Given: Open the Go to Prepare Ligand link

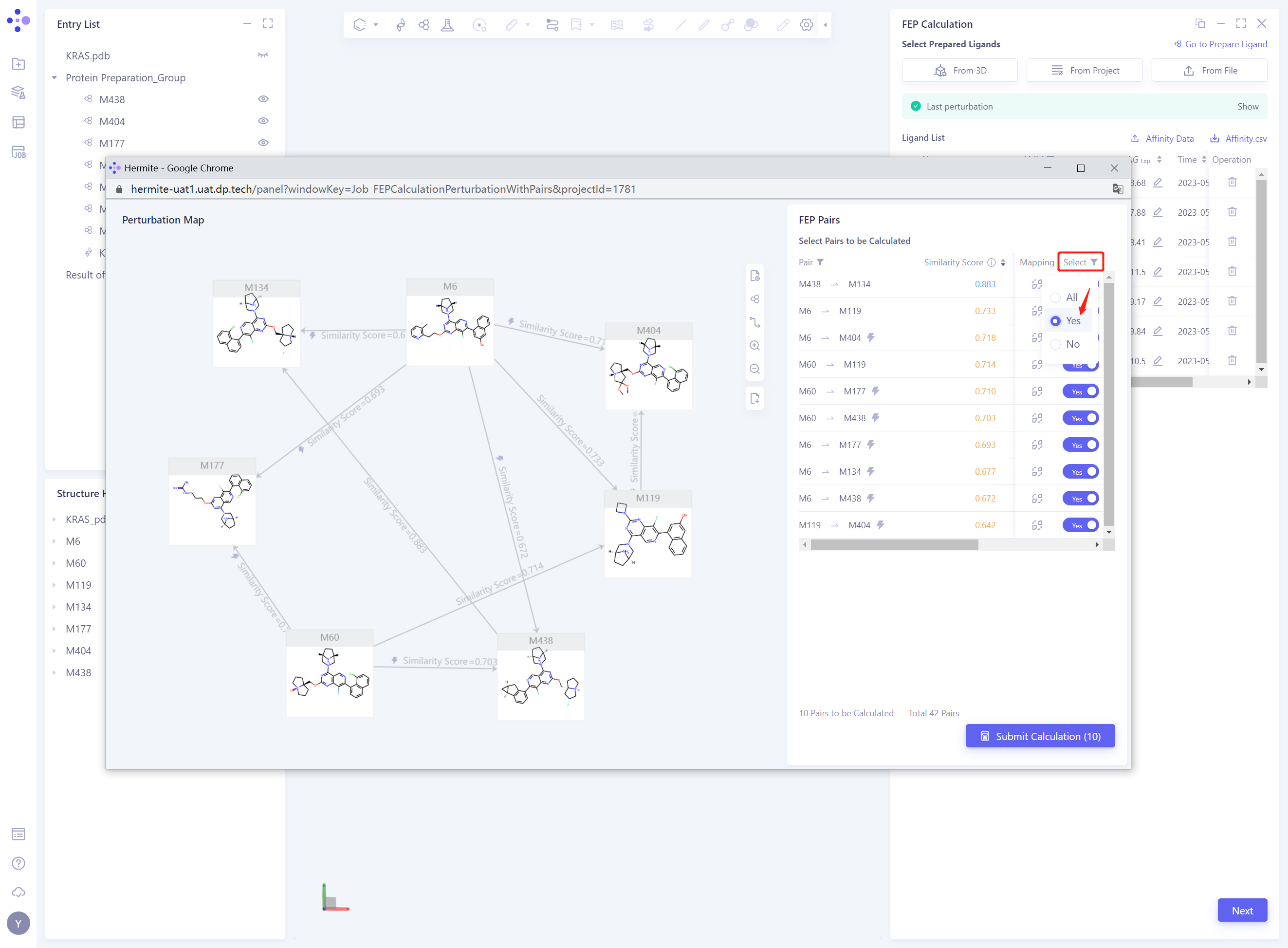Looking at the screenshot, I should point(1220,44).
